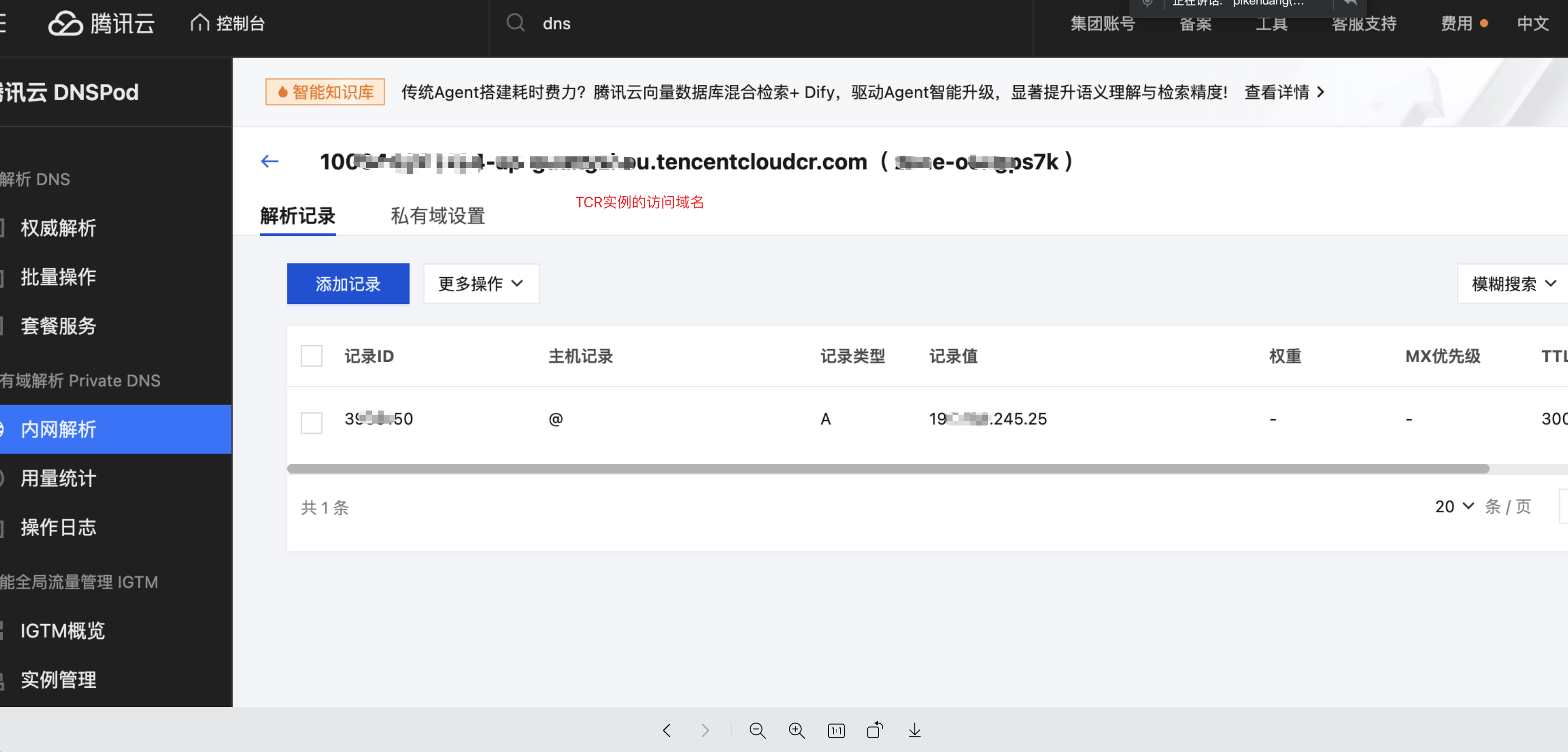Screen dimensions: 1568x752
Task: Open 权威解析 in the sidebar
Action: (58, 228)
